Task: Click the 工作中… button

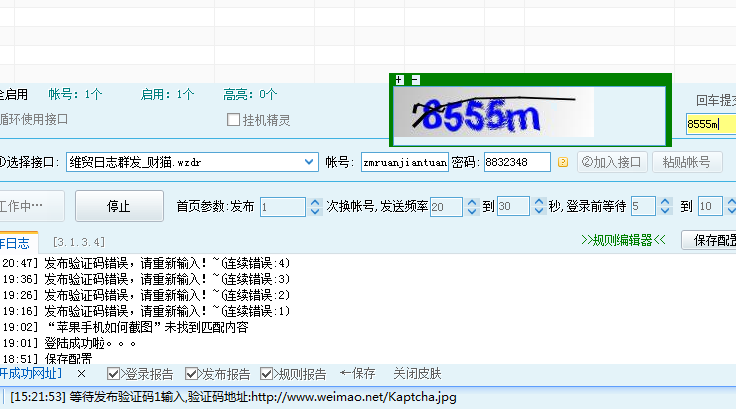Action: [x=31, y=206]
